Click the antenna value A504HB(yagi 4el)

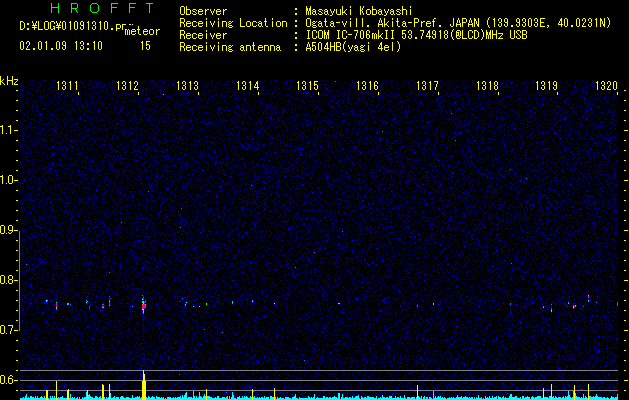pos(353,47)
